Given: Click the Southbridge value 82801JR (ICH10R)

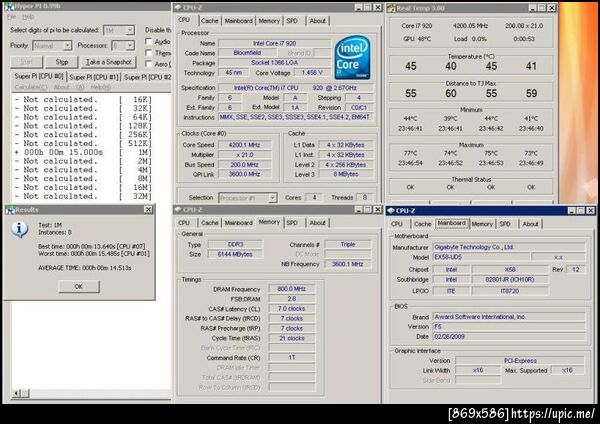Looking at the screenshot, I should (510, 280).
